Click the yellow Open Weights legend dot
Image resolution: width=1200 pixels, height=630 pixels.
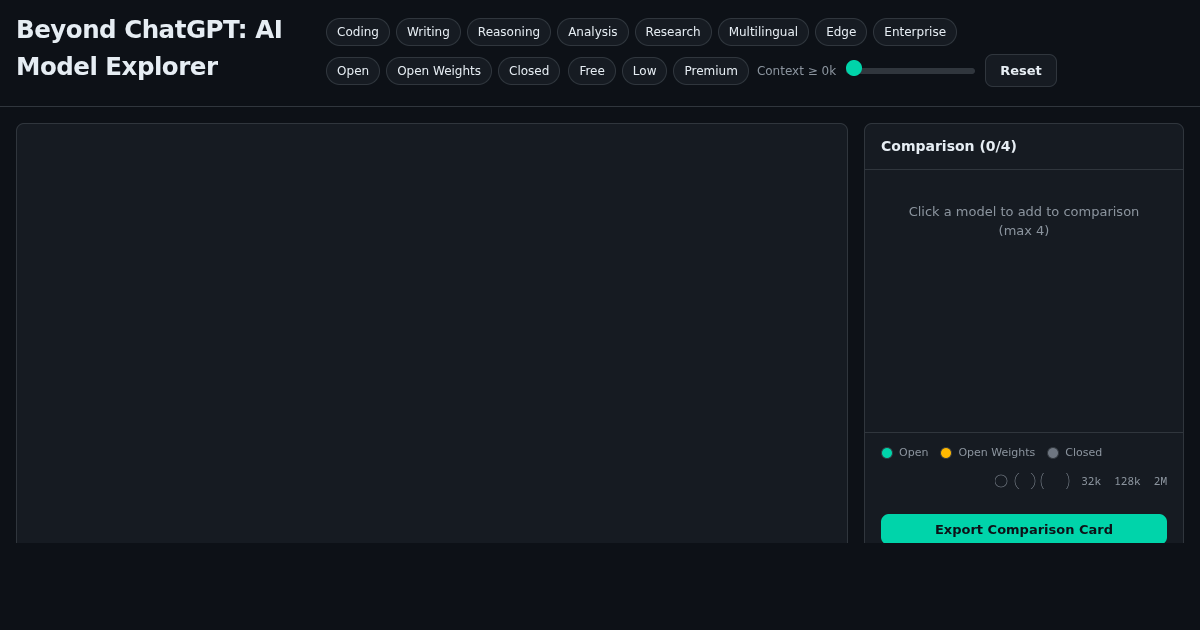coord(946,453)
